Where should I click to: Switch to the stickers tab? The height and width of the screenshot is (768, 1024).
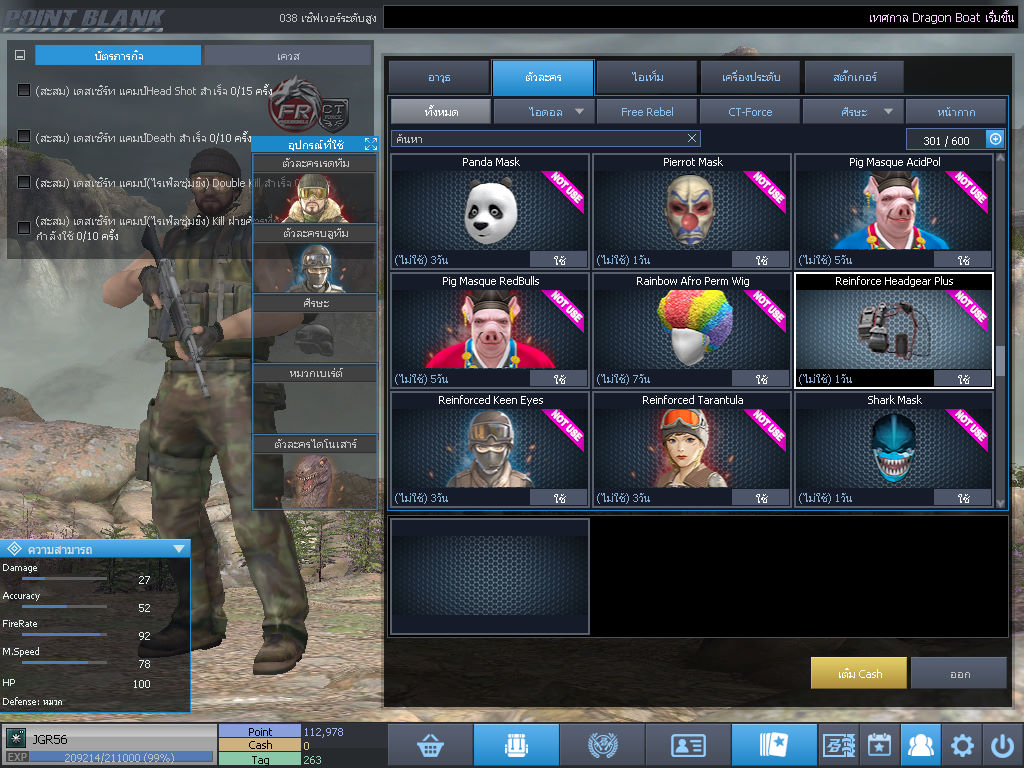point(854,77)
